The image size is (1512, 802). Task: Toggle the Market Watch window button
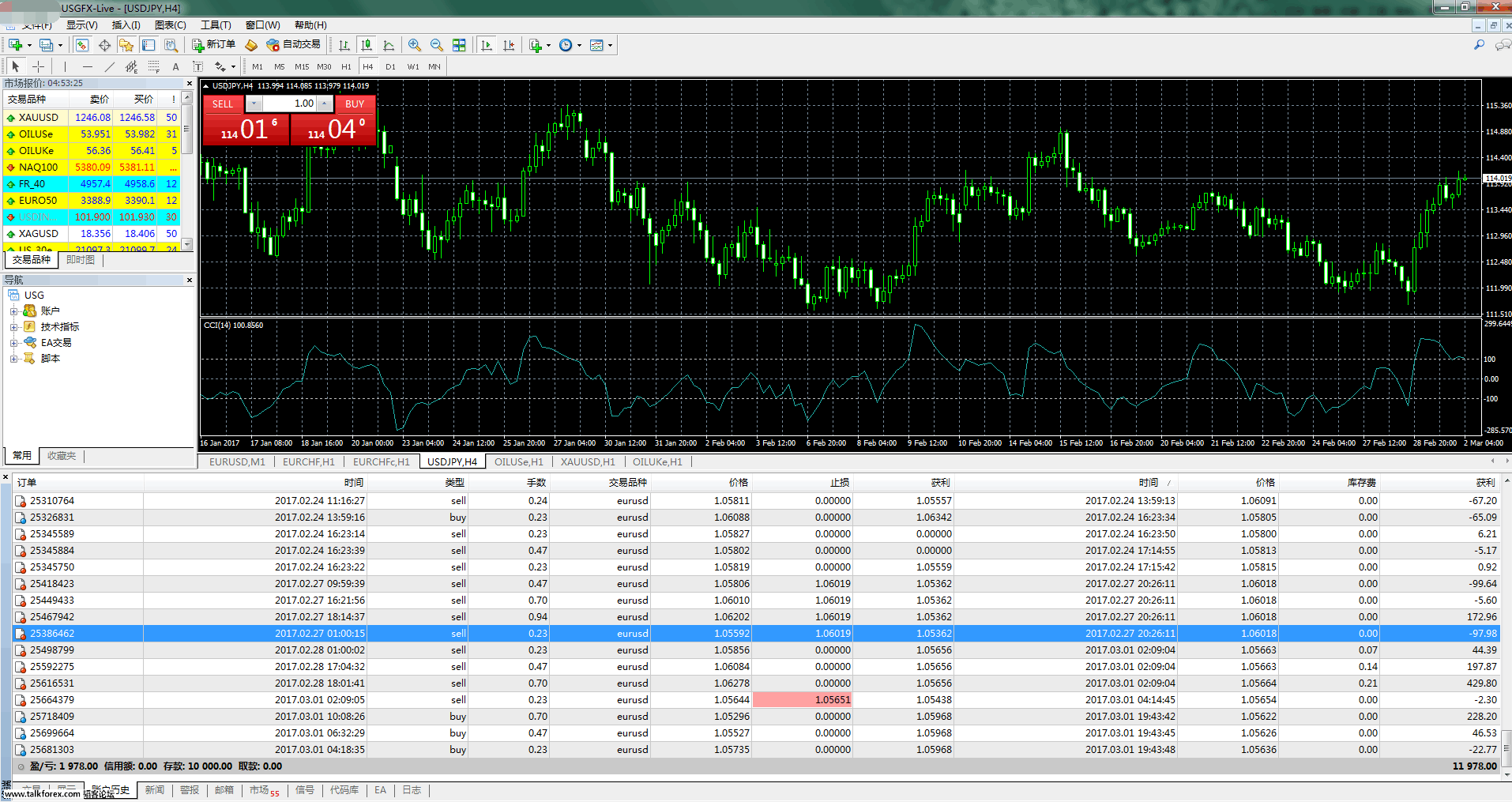tap(82, 45)
